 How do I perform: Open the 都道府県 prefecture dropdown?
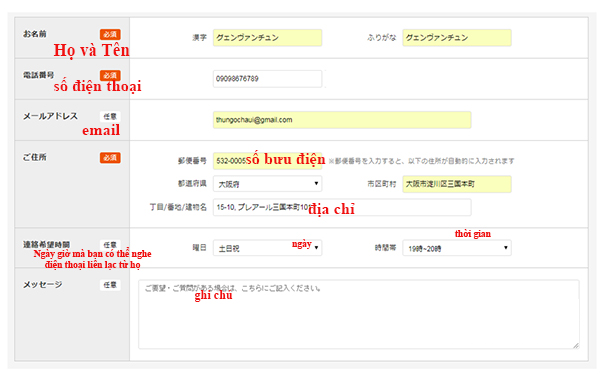267,184
